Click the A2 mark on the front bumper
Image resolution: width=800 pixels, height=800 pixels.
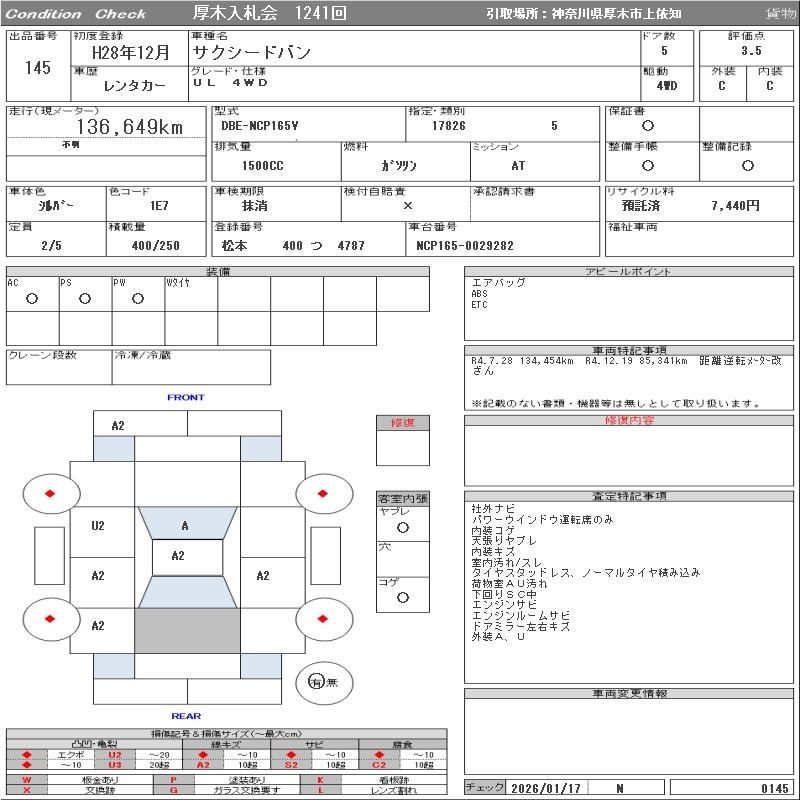(x=118, y=425)
